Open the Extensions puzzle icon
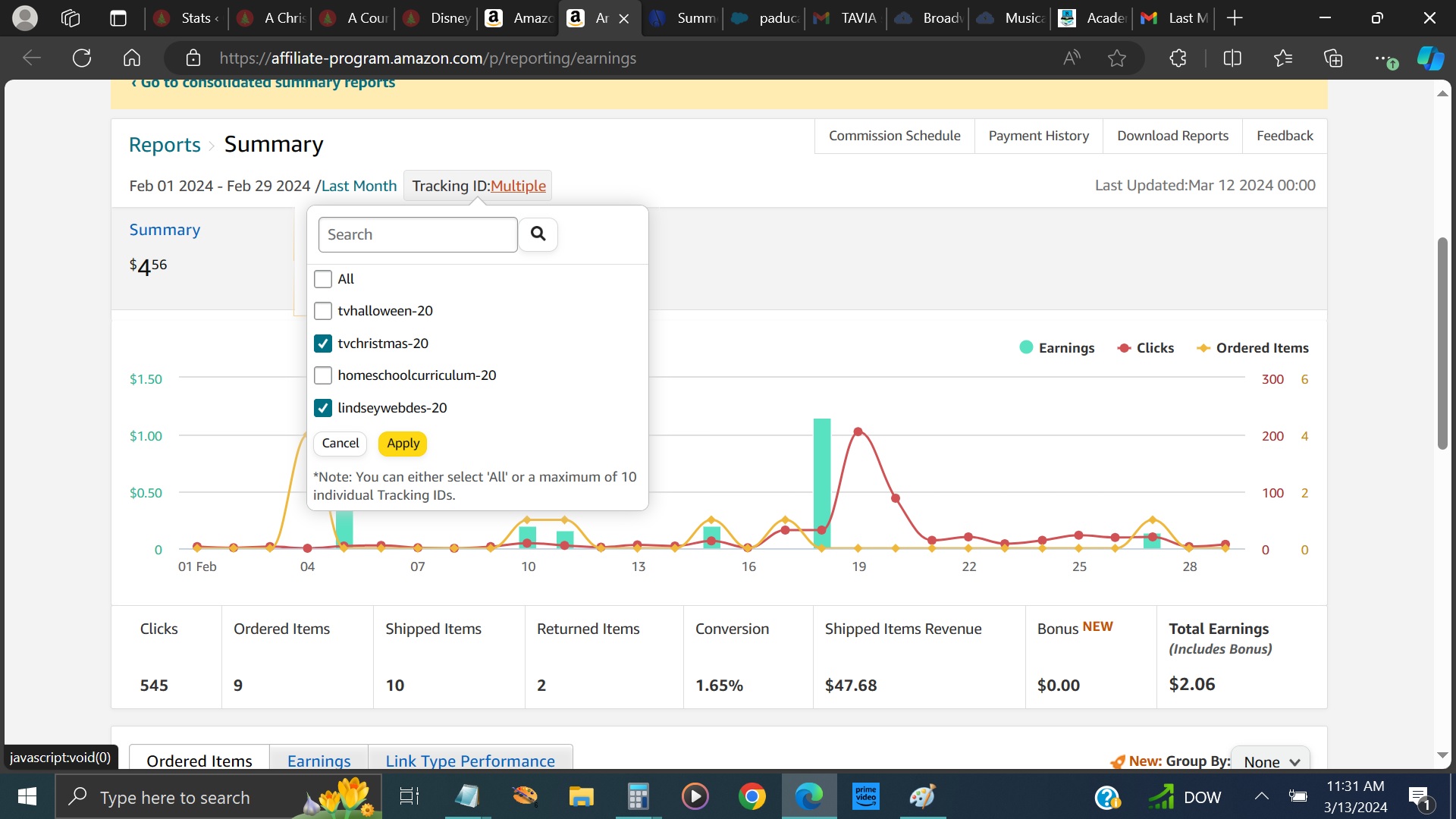 (1178, 58)
